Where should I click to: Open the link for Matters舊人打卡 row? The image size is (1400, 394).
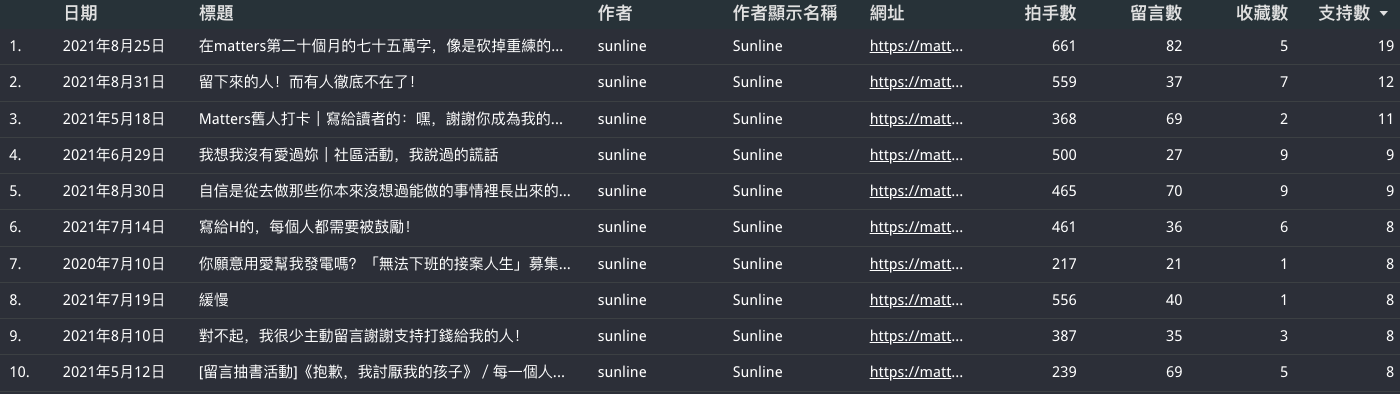pyautogui.click(x=916, y=119)
